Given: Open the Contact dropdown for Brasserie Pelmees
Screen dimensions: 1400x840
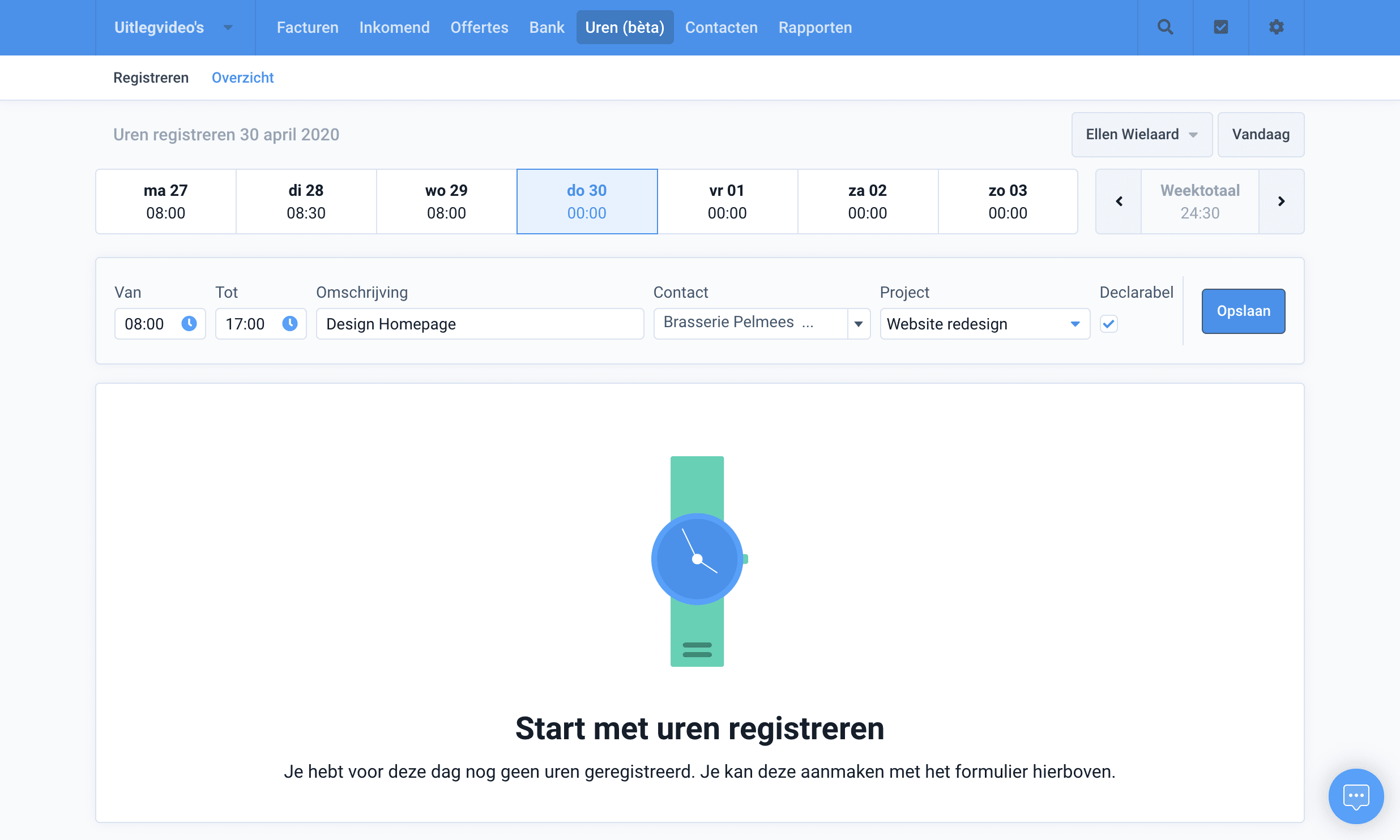Looking at the screenshot, I should coord(859,324).
